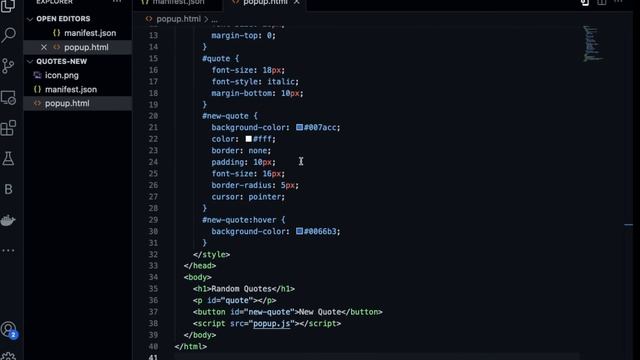This screenshot has width=640, height=360.
Task: Open the Extensions view
Action: coord(9,128)
